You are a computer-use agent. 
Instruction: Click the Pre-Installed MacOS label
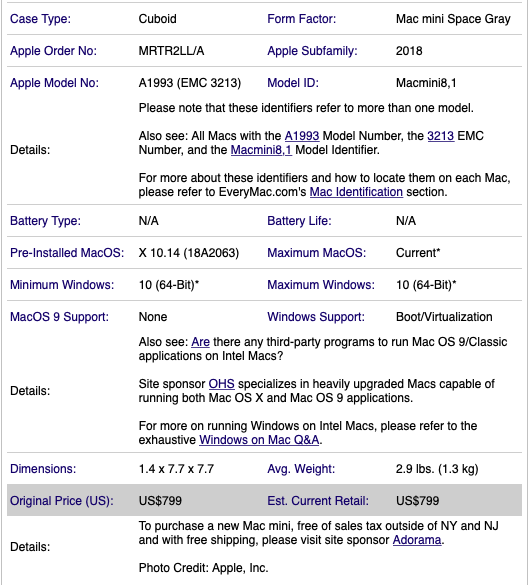(67, 253)
